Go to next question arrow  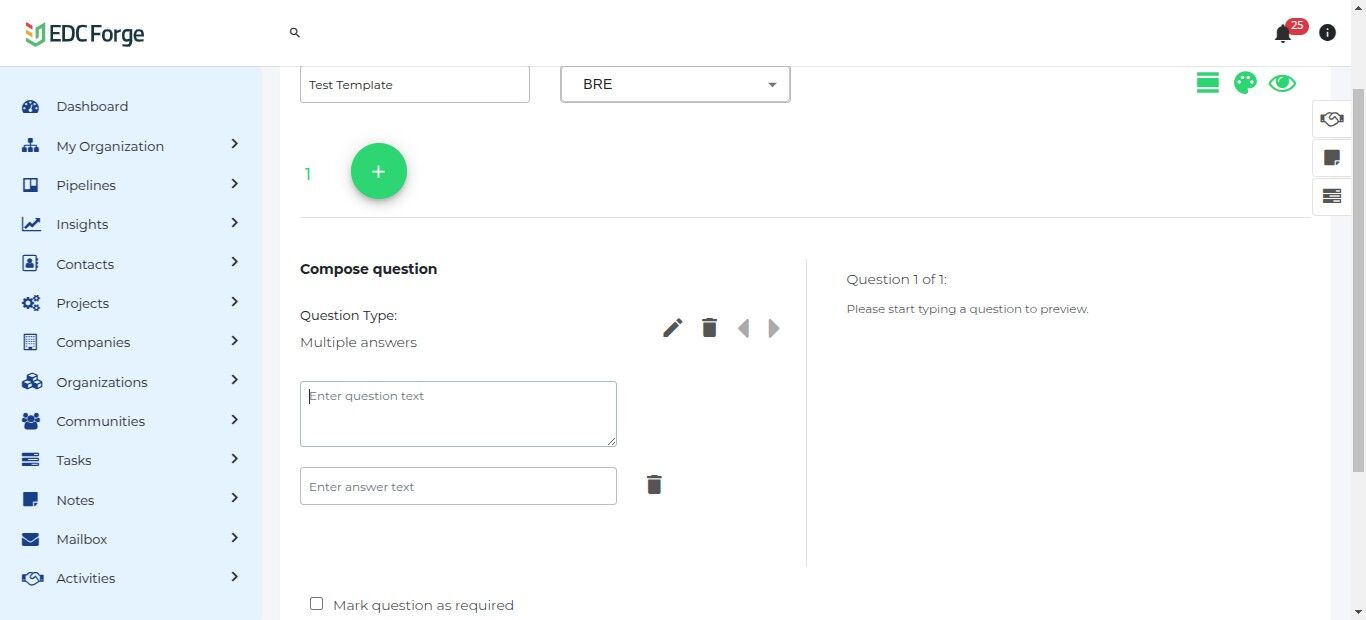pyautogui.click(x=774, y=328)
